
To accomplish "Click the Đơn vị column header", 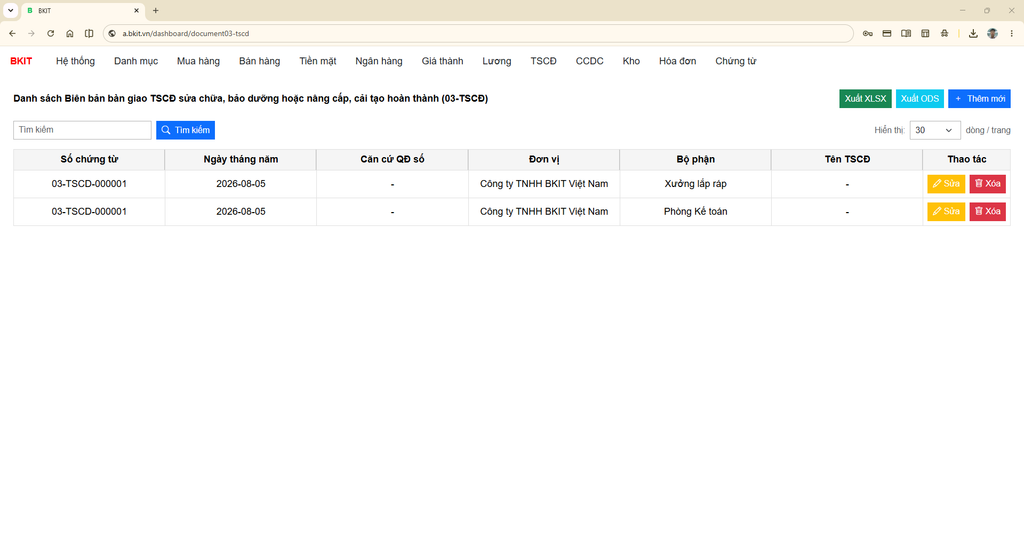I will 543,159.
